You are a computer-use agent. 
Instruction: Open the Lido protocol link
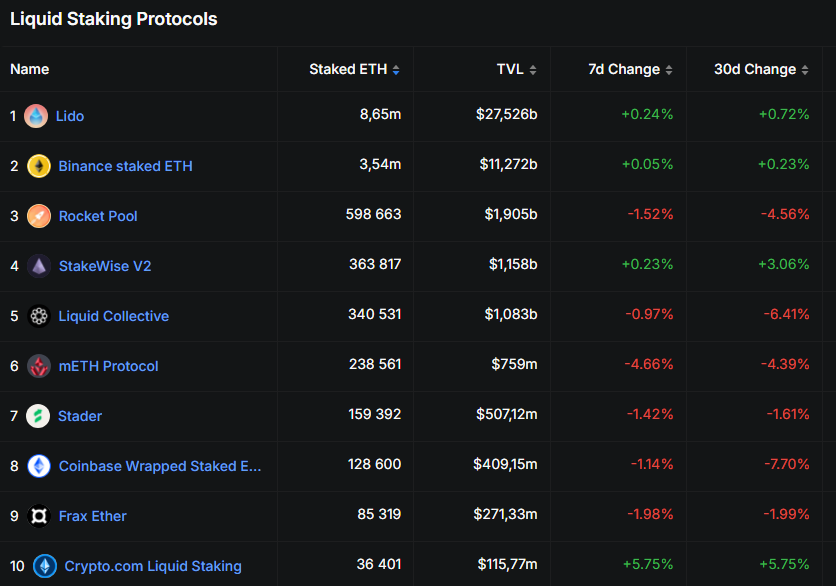70,116
